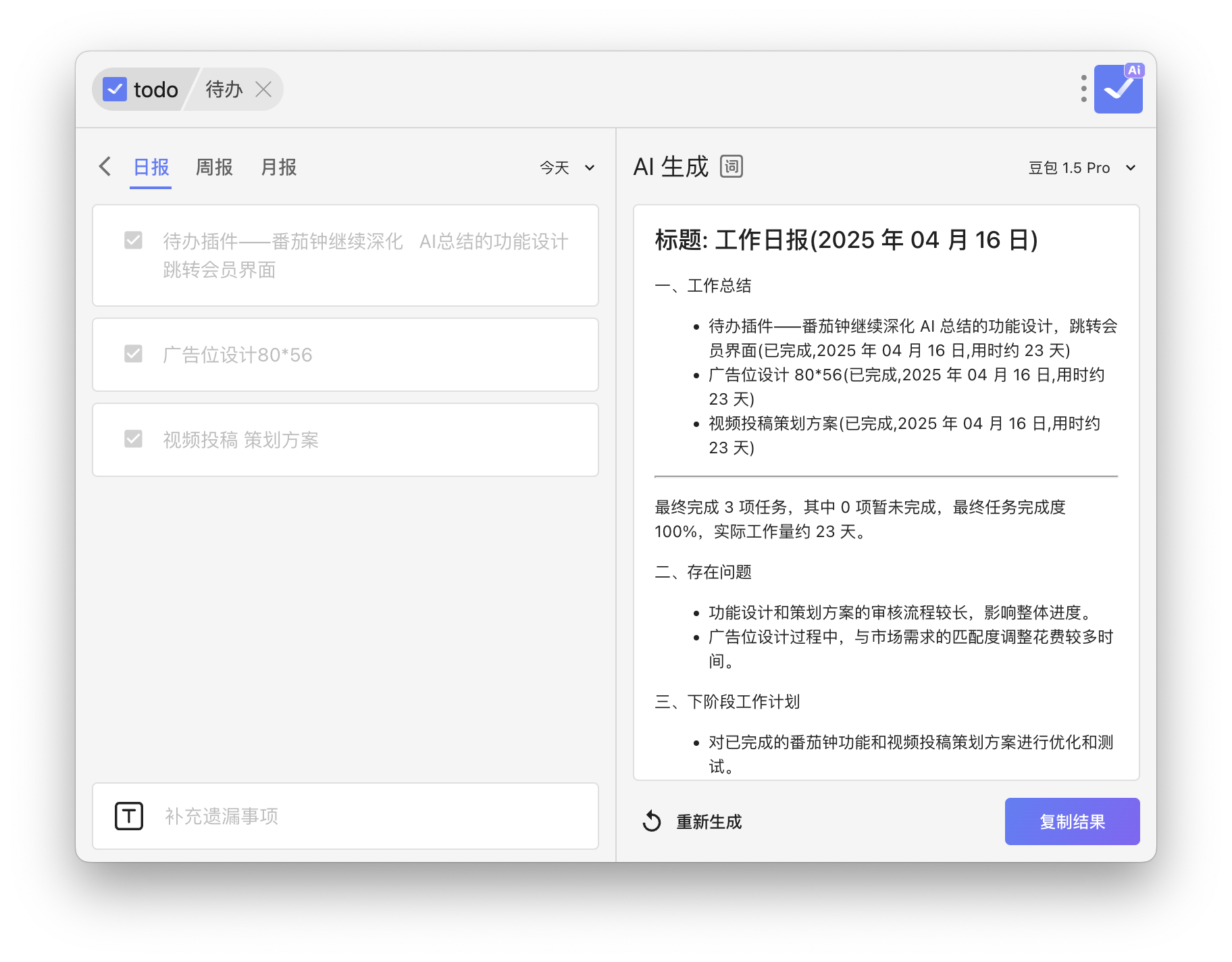The image size is (1232, 962).
Task: Click the AI 生成 panel title
Action: pyautogui.click(x=671, y=167)
